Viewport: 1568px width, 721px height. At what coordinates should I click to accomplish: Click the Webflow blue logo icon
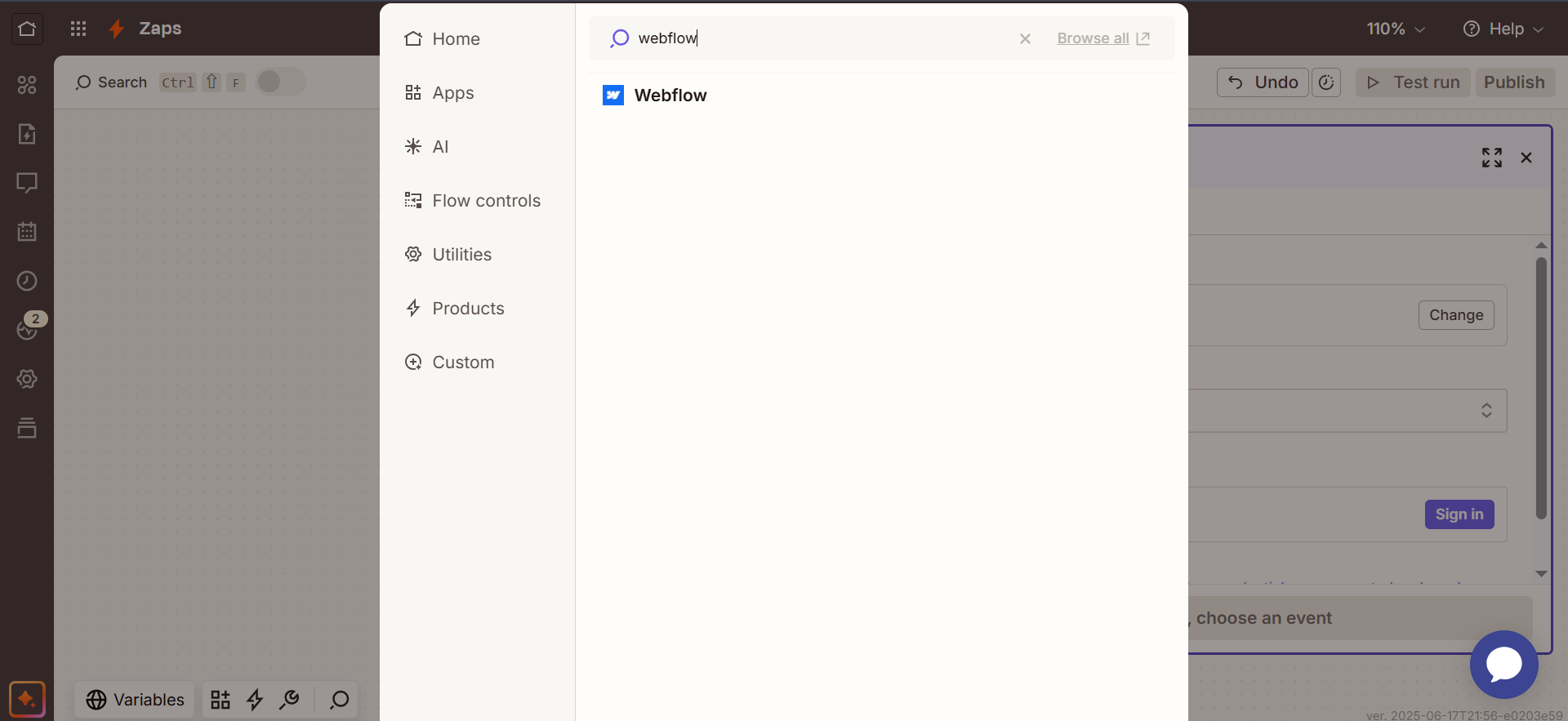click(x=613, y=96)
